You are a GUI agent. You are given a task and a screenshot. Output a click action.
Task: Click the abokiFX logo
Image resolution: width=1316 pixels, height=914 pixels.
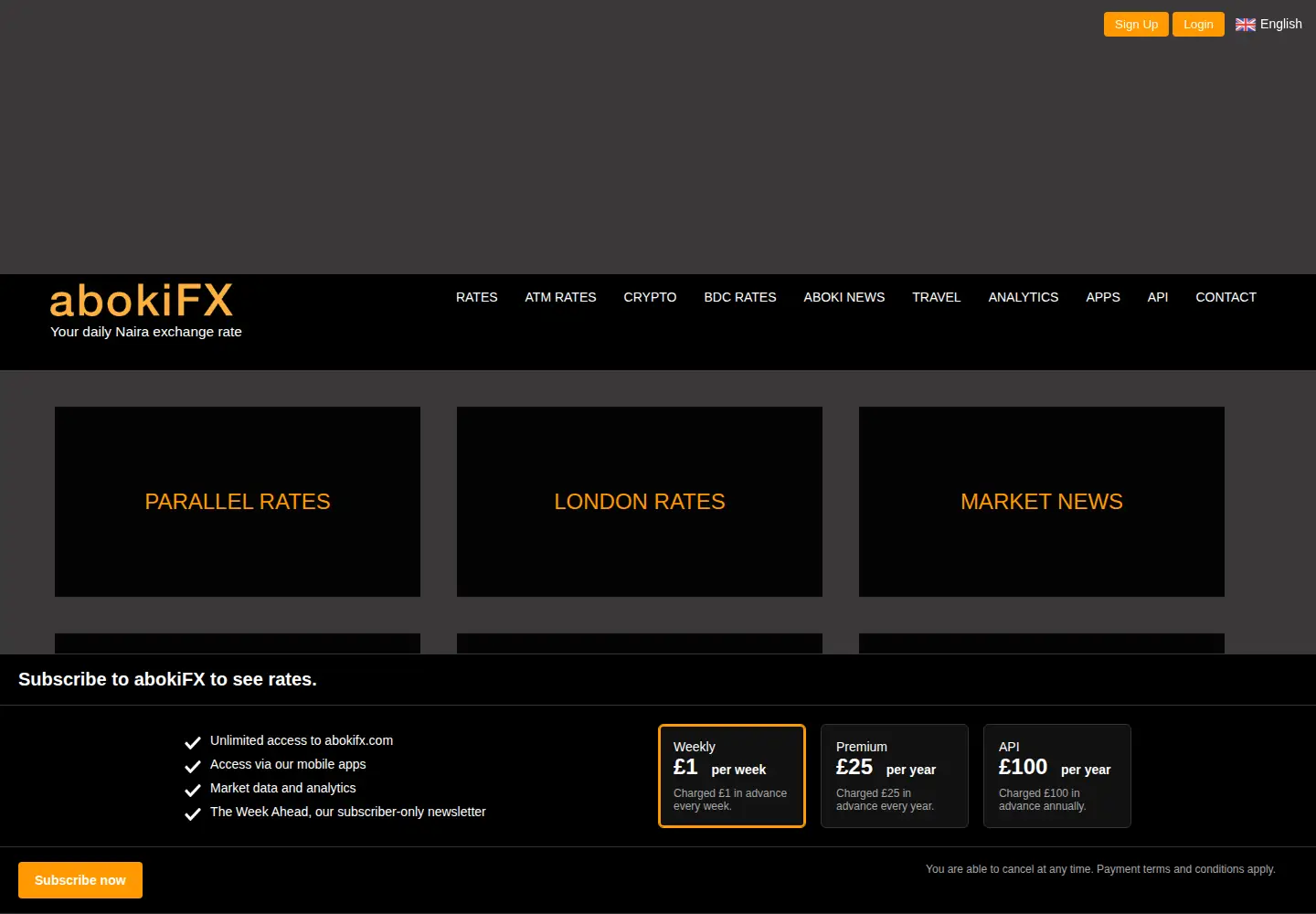[x=142, y=301]
